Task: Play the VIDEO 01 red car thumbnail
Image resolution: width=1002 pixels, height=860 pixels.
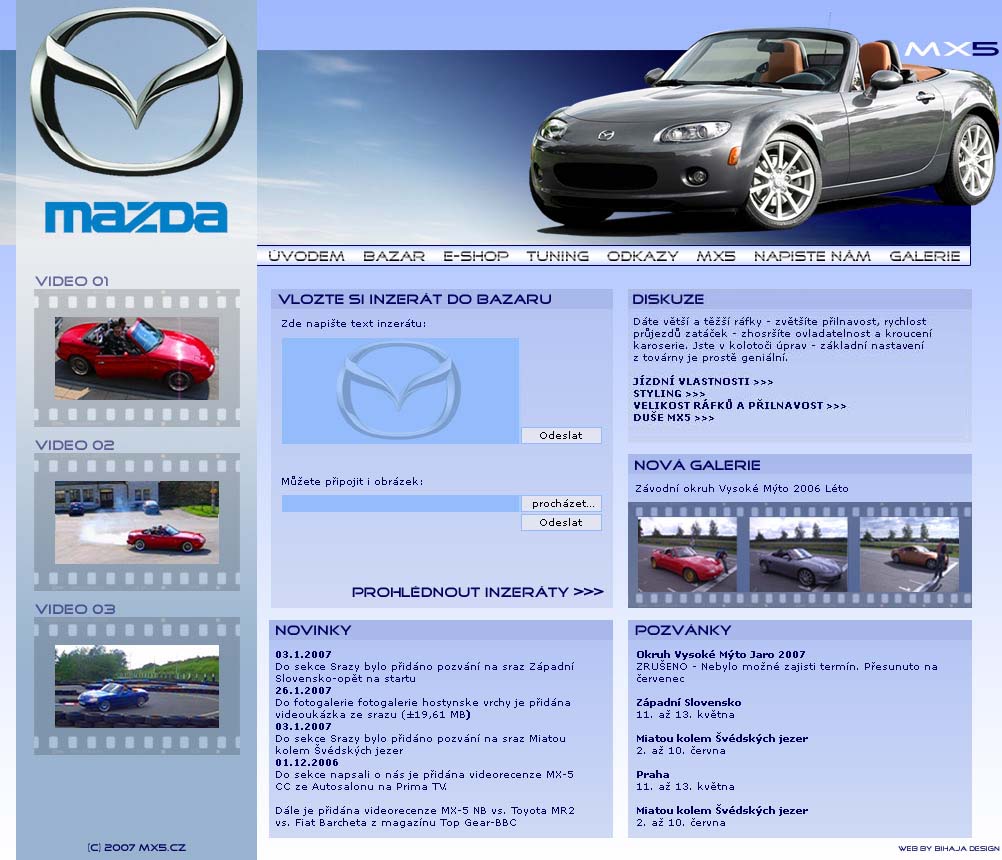Action: pos(137,358)
